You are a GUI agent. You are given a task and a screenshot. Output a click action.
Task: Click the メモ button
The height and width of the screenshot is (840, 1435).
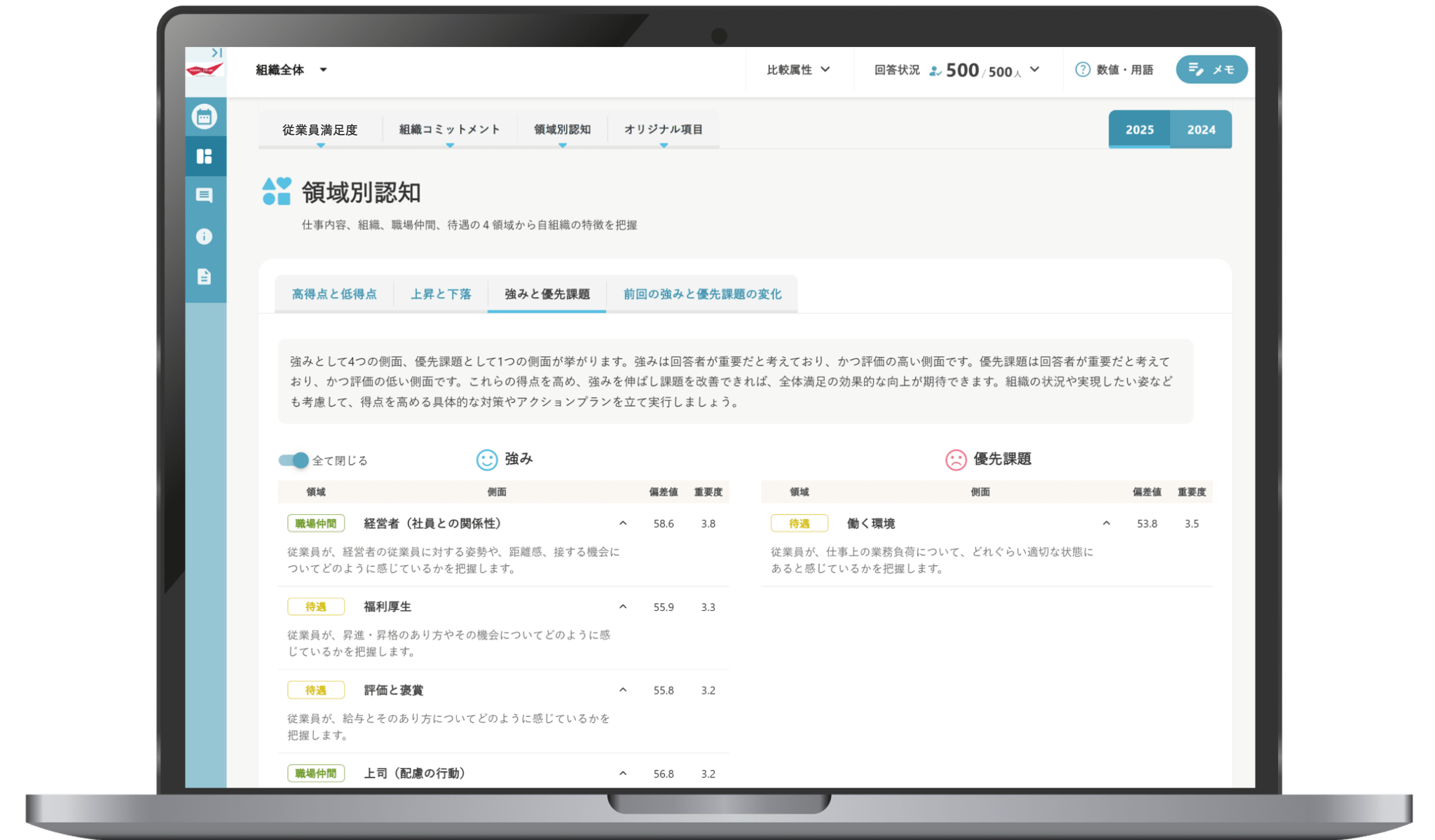click(1211, 69)
